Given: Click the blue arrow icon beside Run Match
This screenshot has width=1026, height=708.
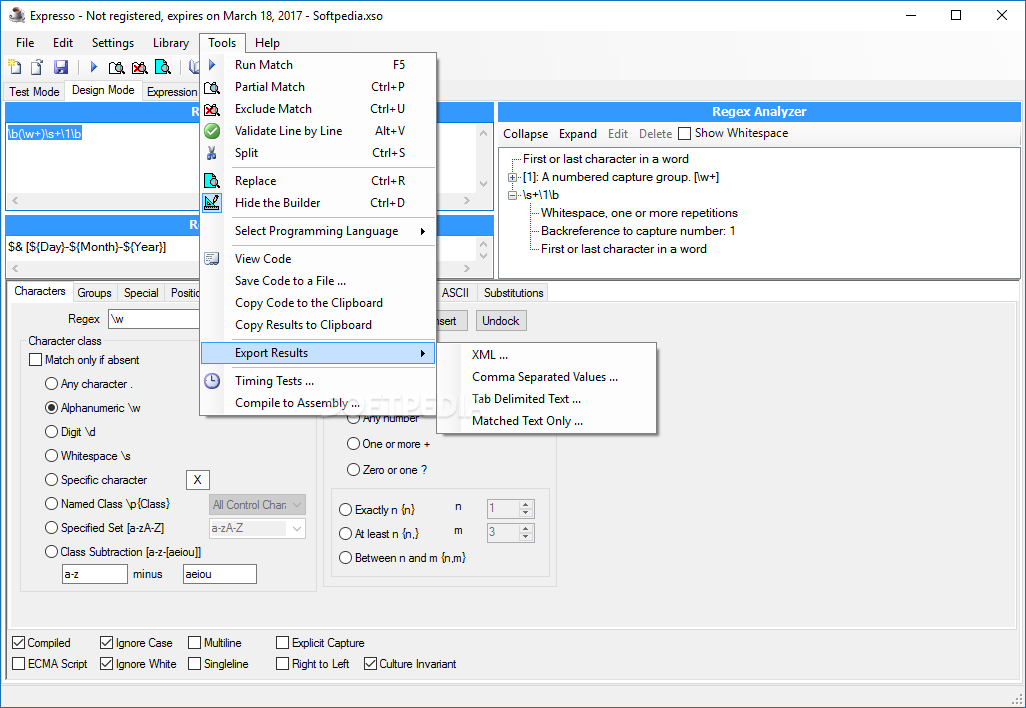Looking at the screenshot, I should click(212, 65).
